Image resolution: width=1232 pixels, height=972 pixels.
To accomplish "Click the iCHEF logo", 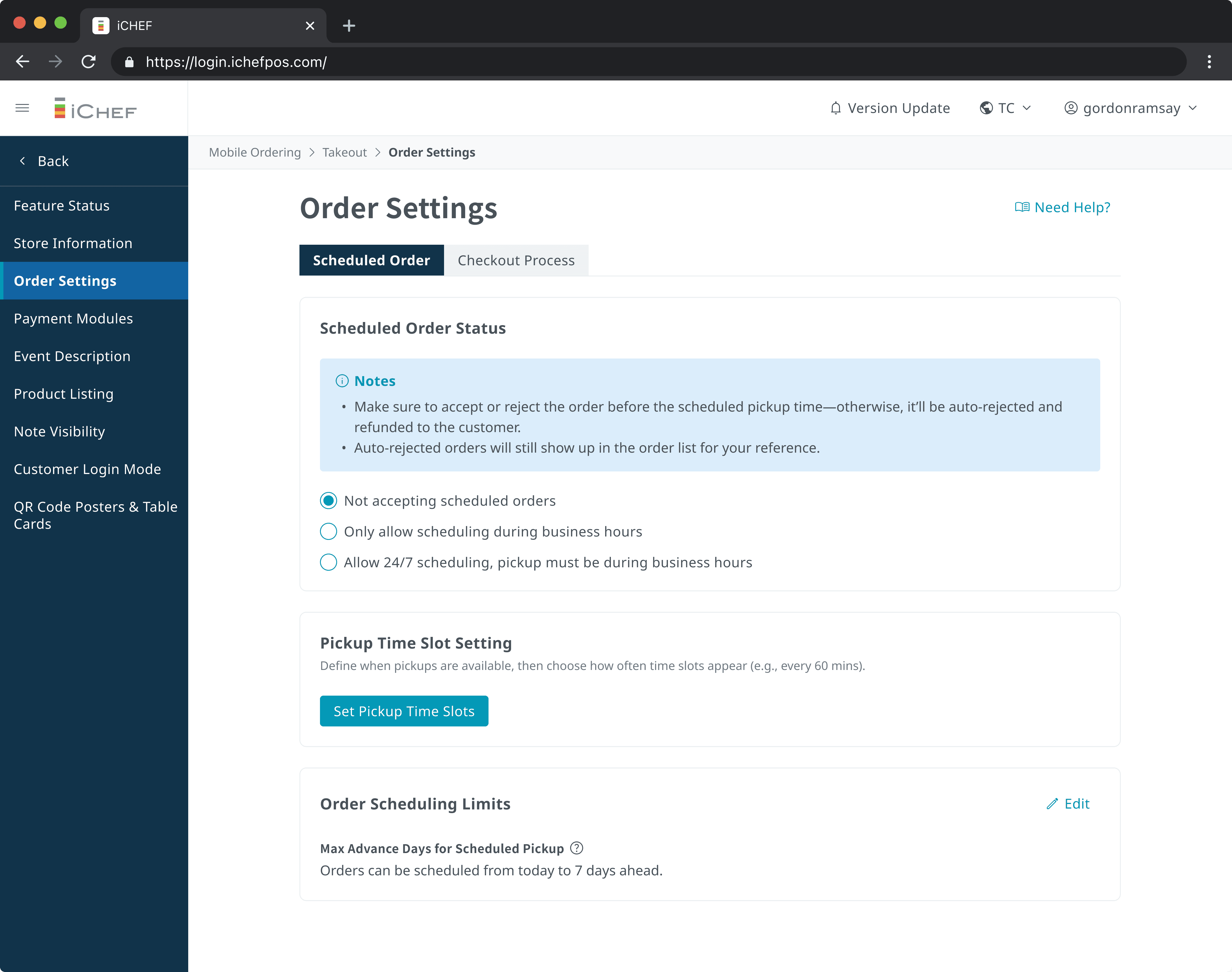I will pyautogui.click(x=95, y=109).
